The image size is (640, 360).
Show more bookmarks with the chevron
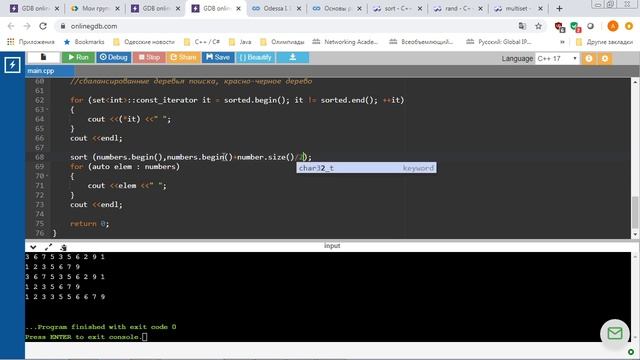tap(562, 42)
